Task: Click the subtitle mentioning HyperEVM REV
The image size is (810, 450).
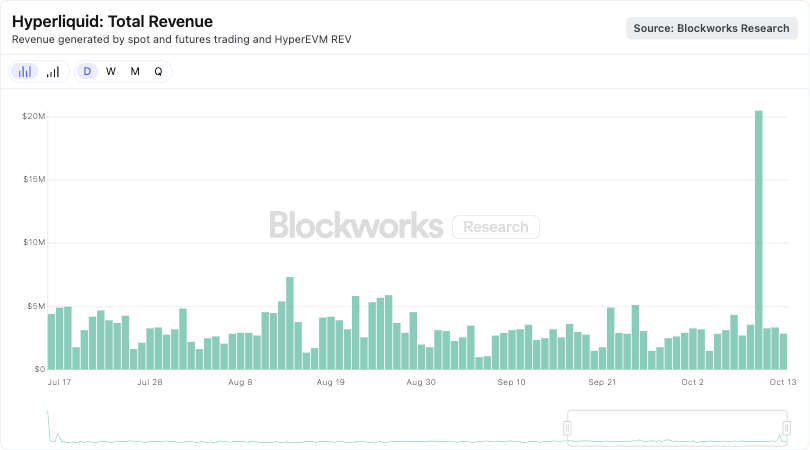Action: point(181,39)
